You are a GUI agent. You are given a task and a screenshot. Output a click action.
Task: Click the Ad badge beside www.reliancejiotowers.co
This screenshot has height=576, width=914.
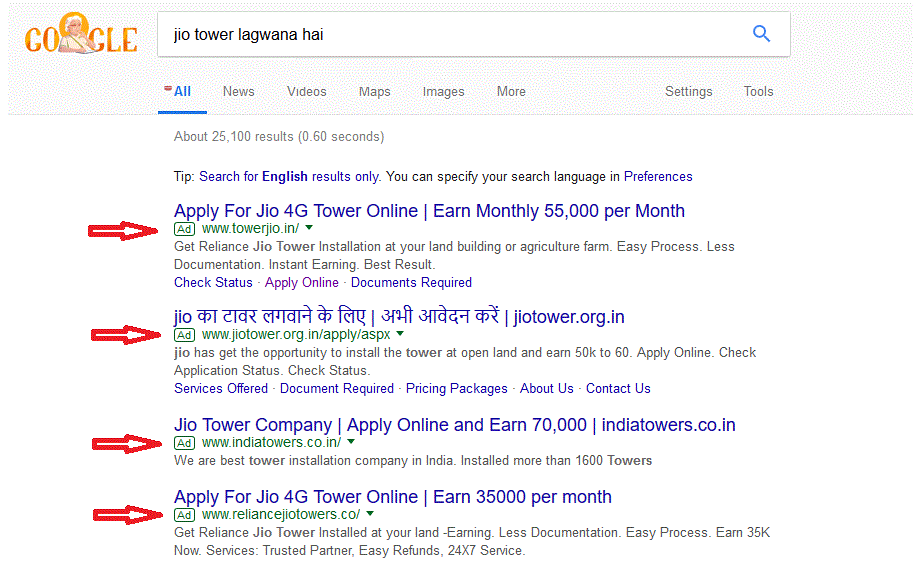(184, 515)
